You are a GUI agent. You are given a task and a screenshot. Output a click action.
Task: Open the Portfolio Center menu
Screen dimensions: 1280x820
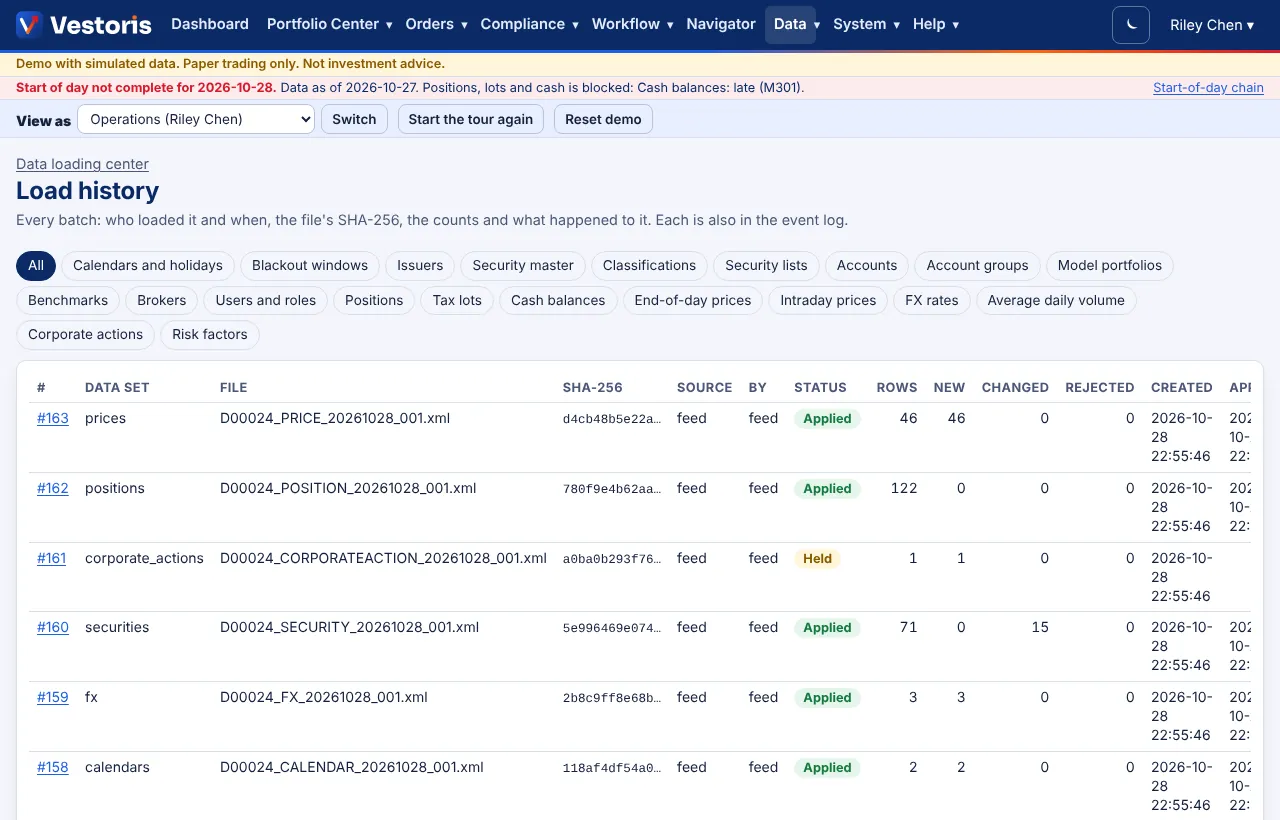[329, 24]
